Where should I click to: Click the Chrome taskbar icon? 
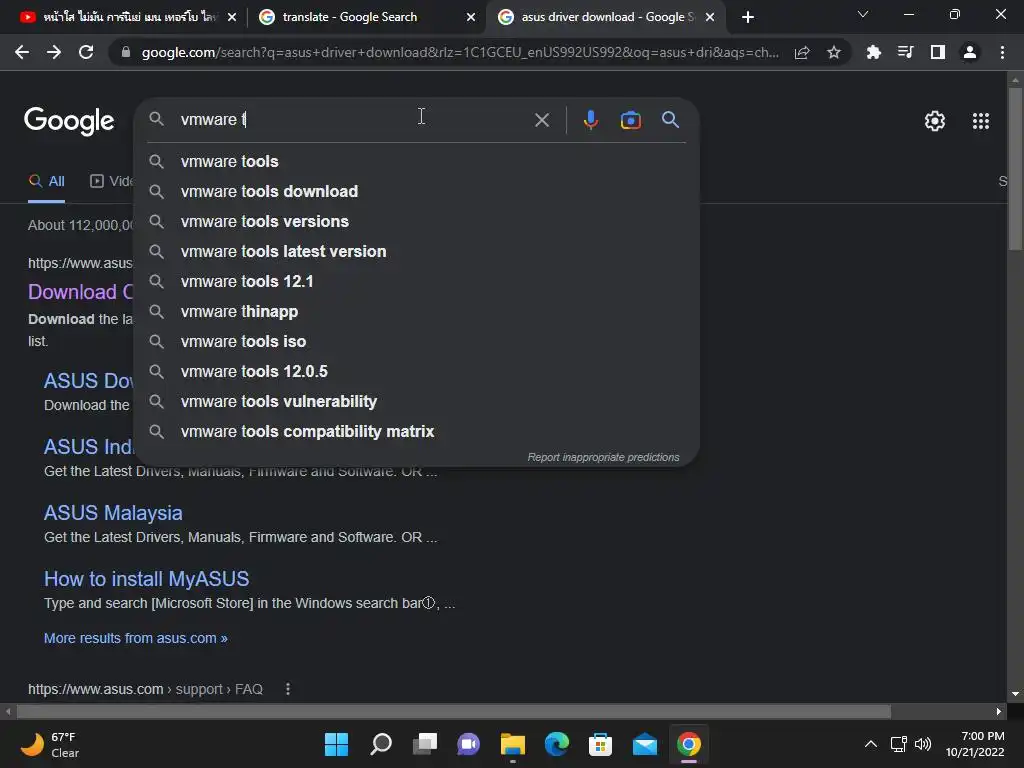click(688, 744)
